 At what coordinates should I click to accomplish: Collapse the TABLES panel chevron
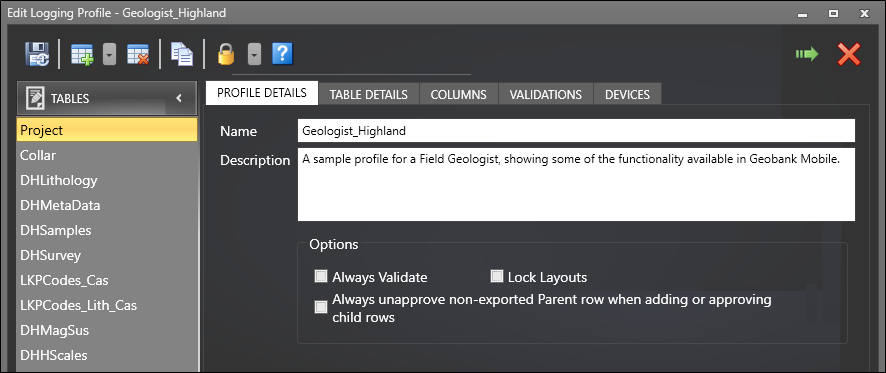click(x=179, y=98)
